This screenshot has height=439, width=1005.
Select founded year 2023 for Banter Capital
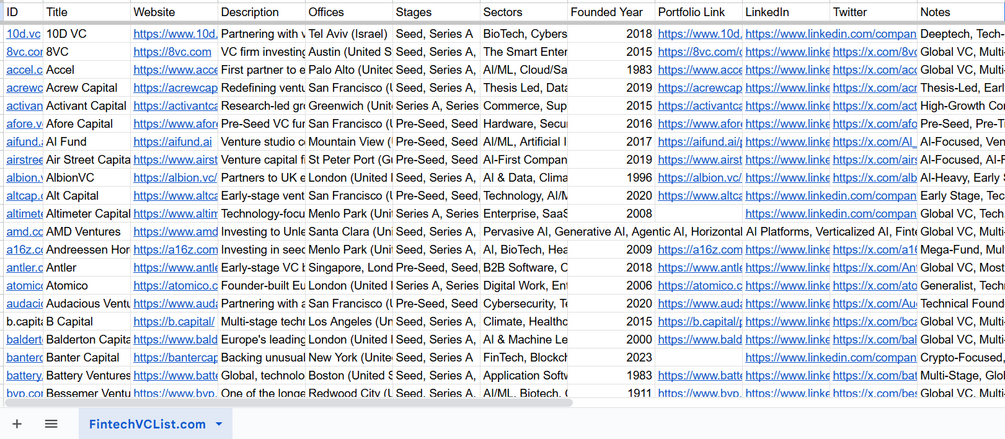pos(611,357)
